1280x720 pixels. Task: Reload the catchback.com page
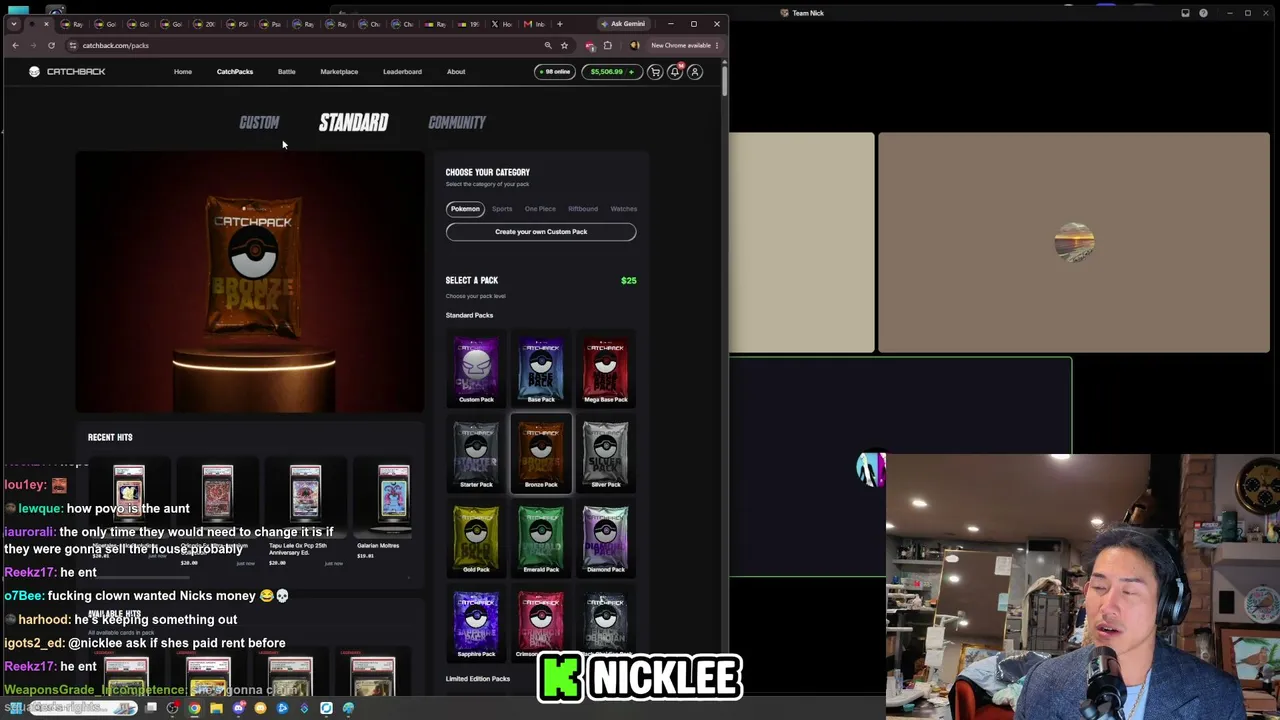pyautogui.click(x=51, y=45)
